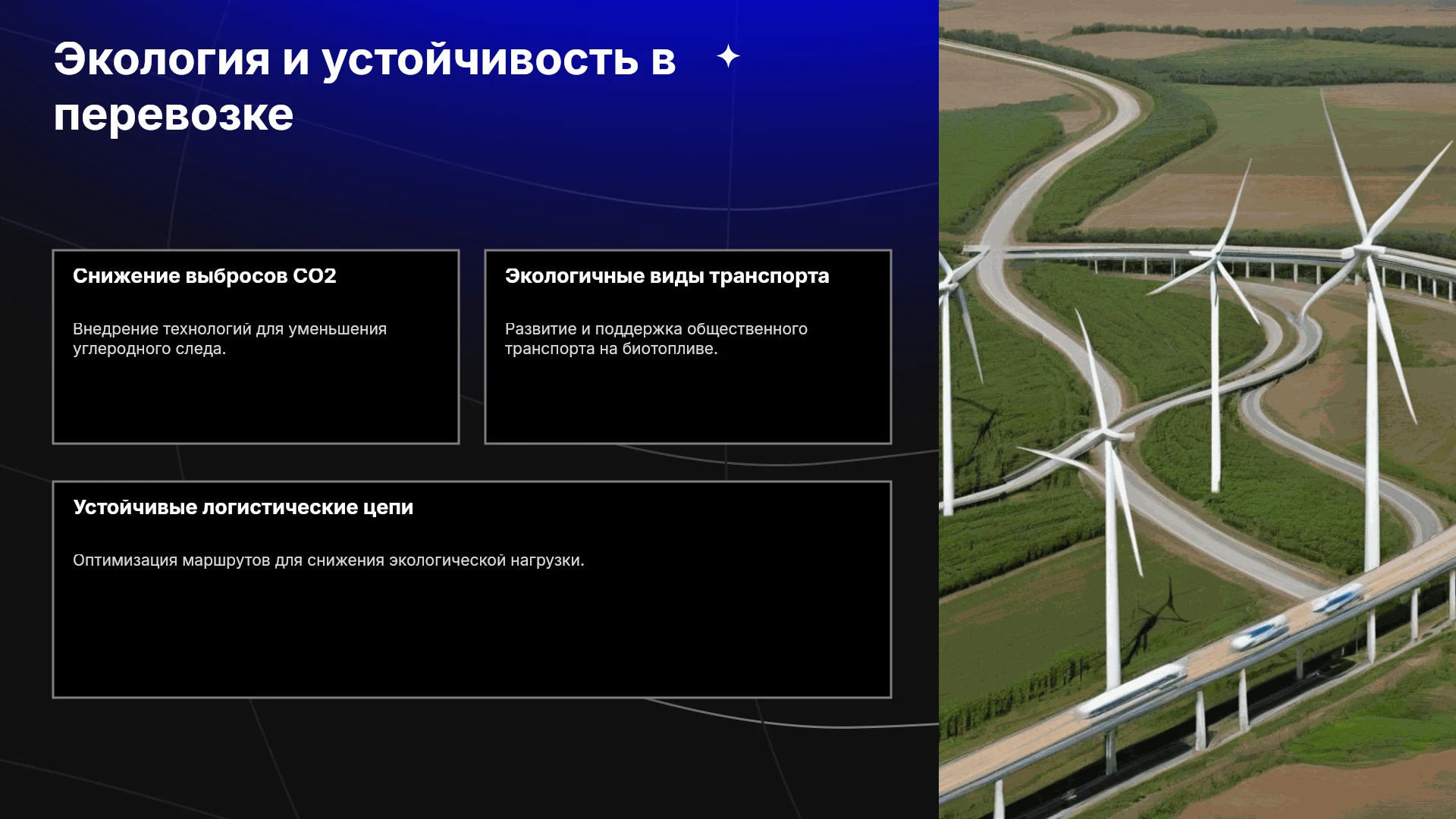The image size is (1456, 819).
Task: Click the dark background below the cards
Action: click(470, 758)
